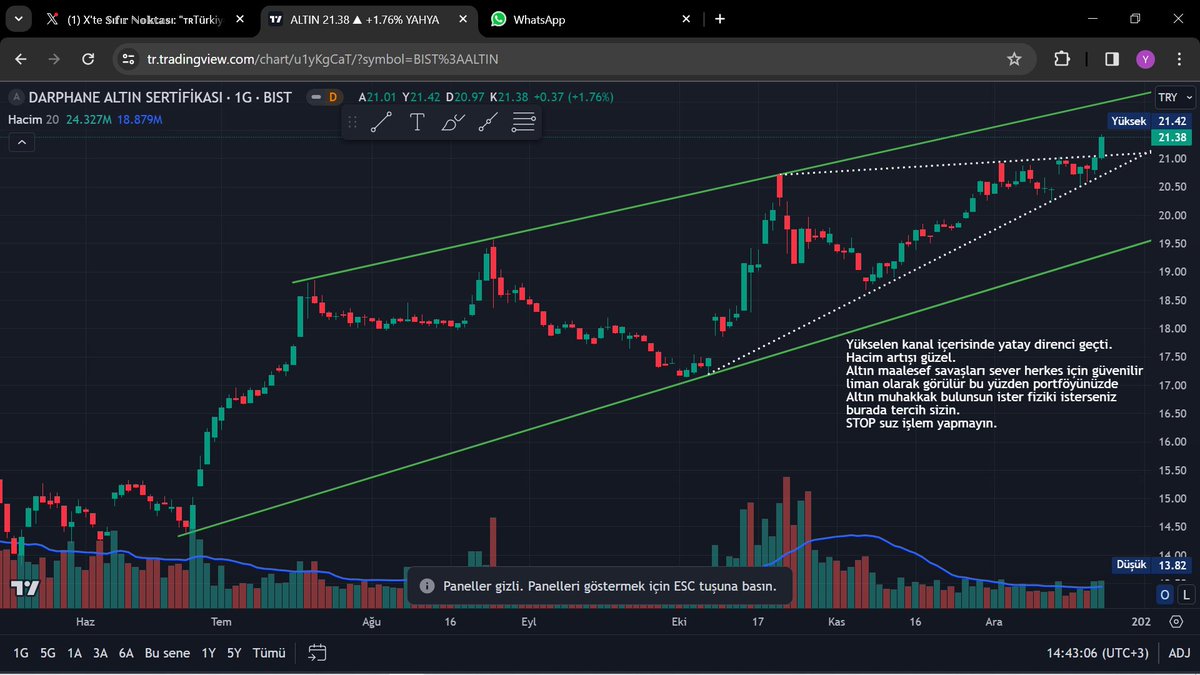Collapse the indicator legend chevron
This screenshot has height=675, width=1200.
pyautogui.click(x=20, y=142)
